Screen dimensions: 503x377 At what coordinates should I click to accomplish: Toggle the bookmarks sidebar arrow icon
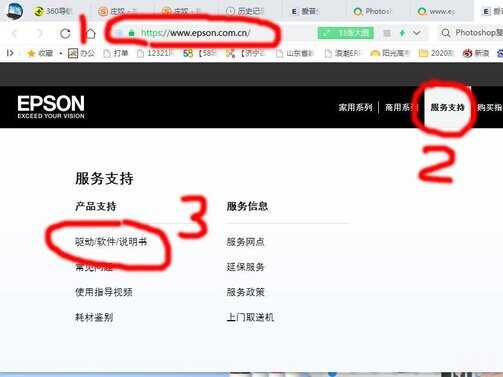tap(10, 53)
